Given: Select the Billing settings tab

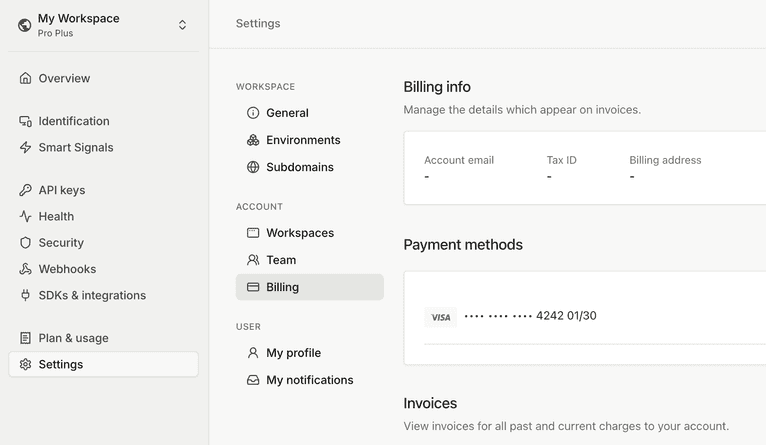Looking at the screenshot, I should pos(282,287).
